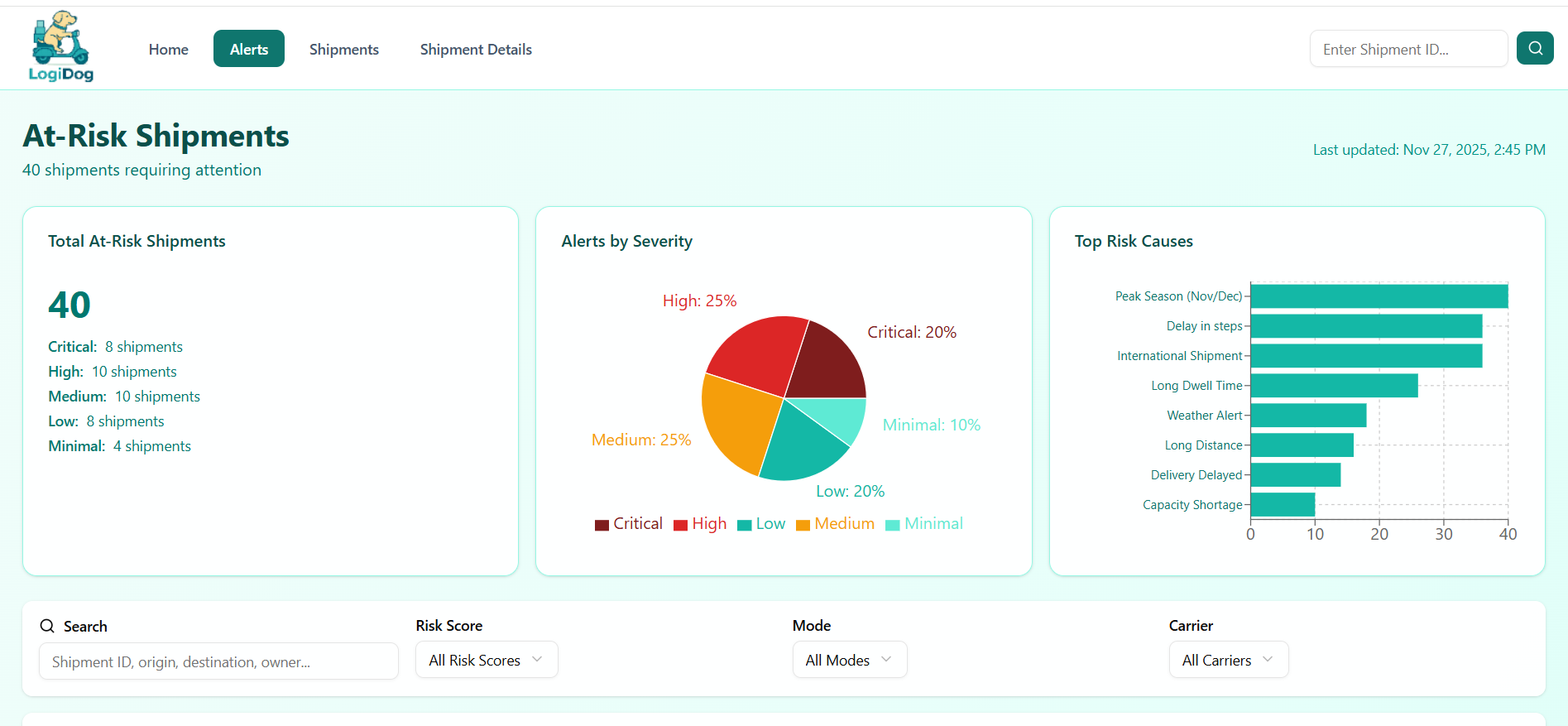The image size is (1568, 726).
Task: Click the 'Low: 8 shipments' line
Action: (x=106, y=421)
